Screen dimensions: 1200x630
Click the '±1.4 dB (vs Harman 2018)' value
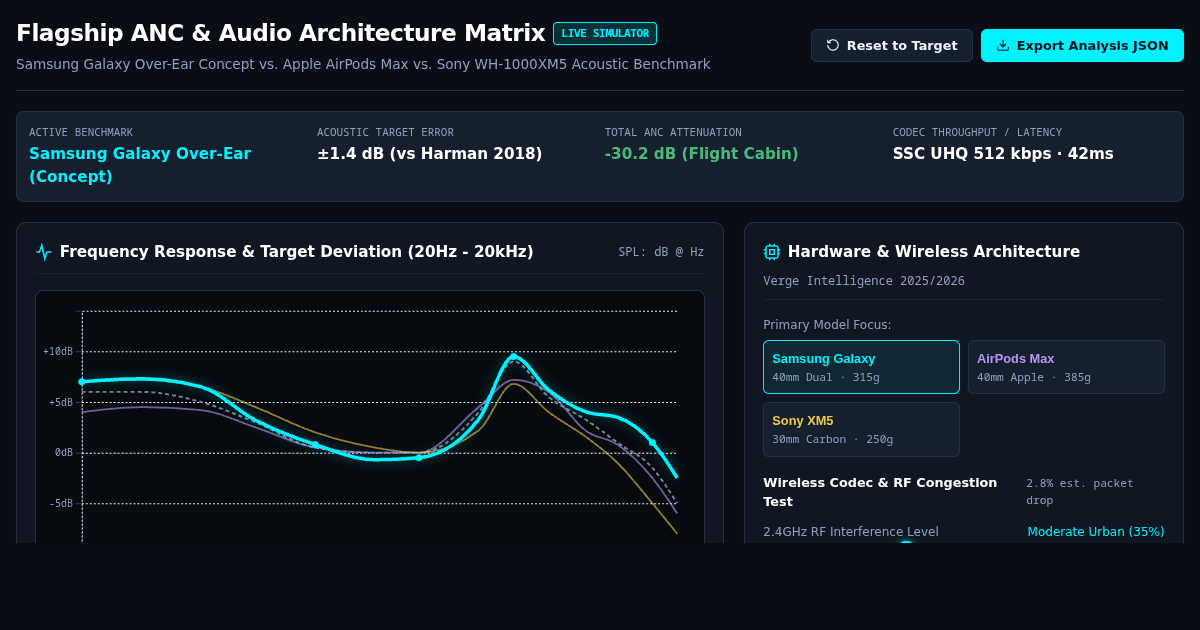429,153
